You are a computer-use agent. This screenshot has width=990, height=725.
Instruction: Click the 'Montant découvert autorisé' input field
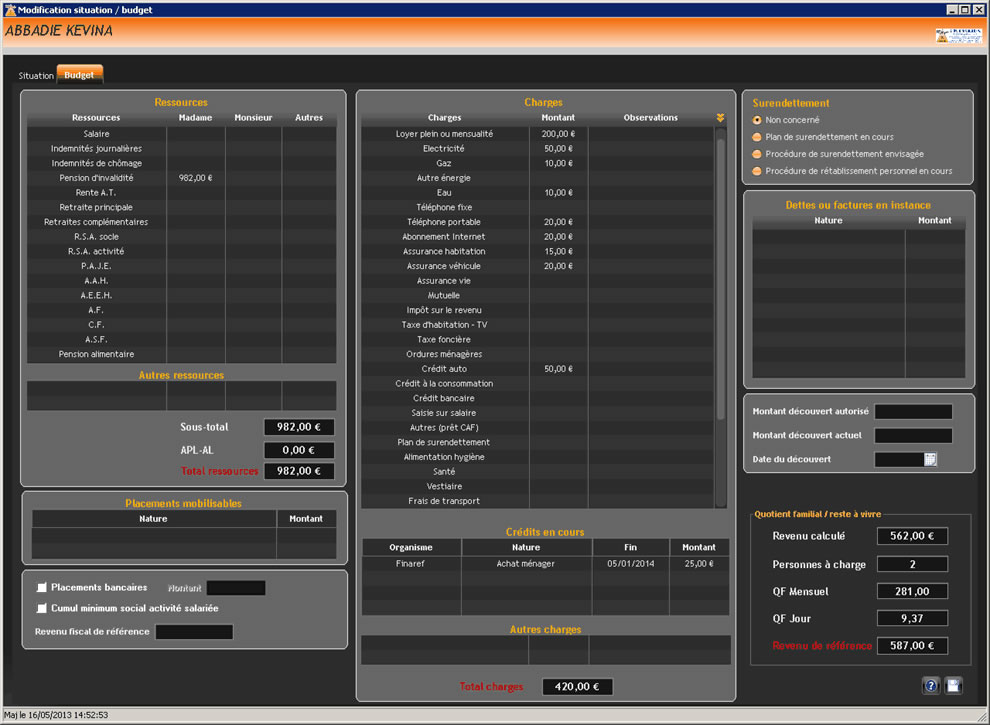pyautogui.click(x=913, y=412)
